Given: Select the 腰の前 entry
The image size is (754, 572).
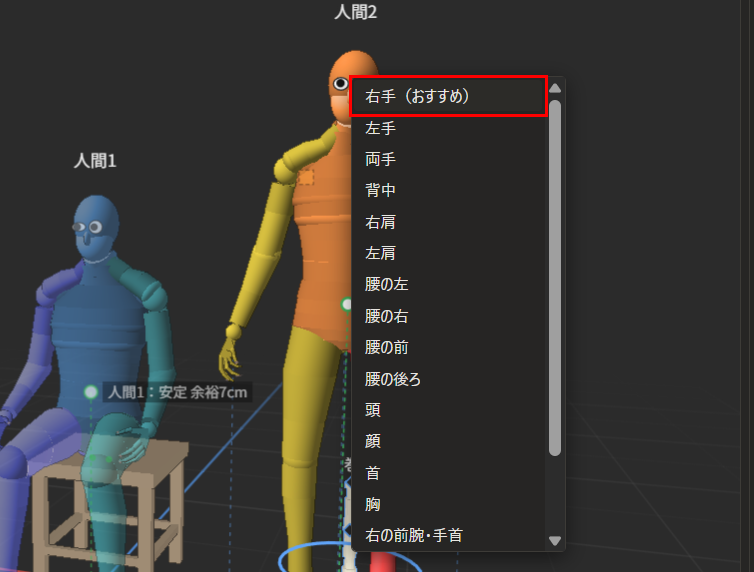Looking at the screenshot, I should [448, 347].
